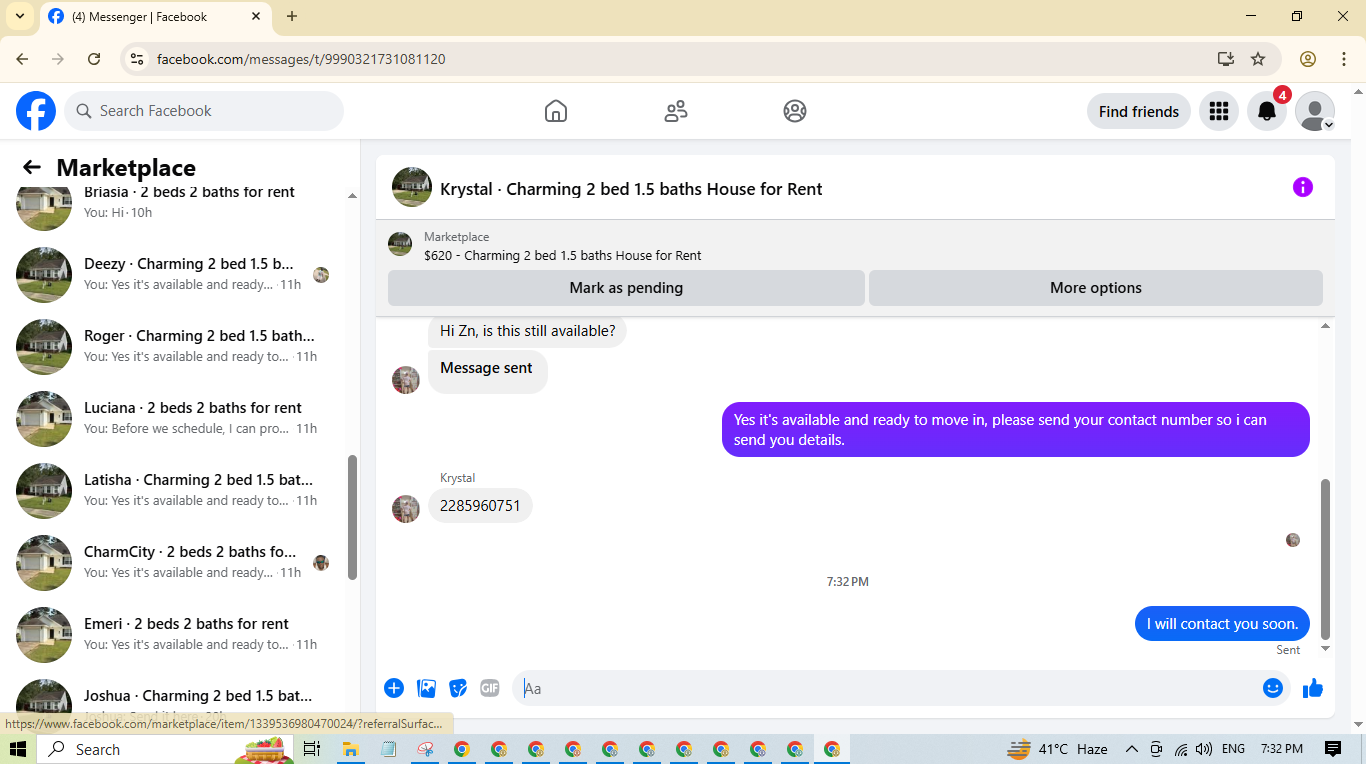Click the Krystal conversation header title
The height and width of the screenshot is (764, 1366).
pos(631,189)
